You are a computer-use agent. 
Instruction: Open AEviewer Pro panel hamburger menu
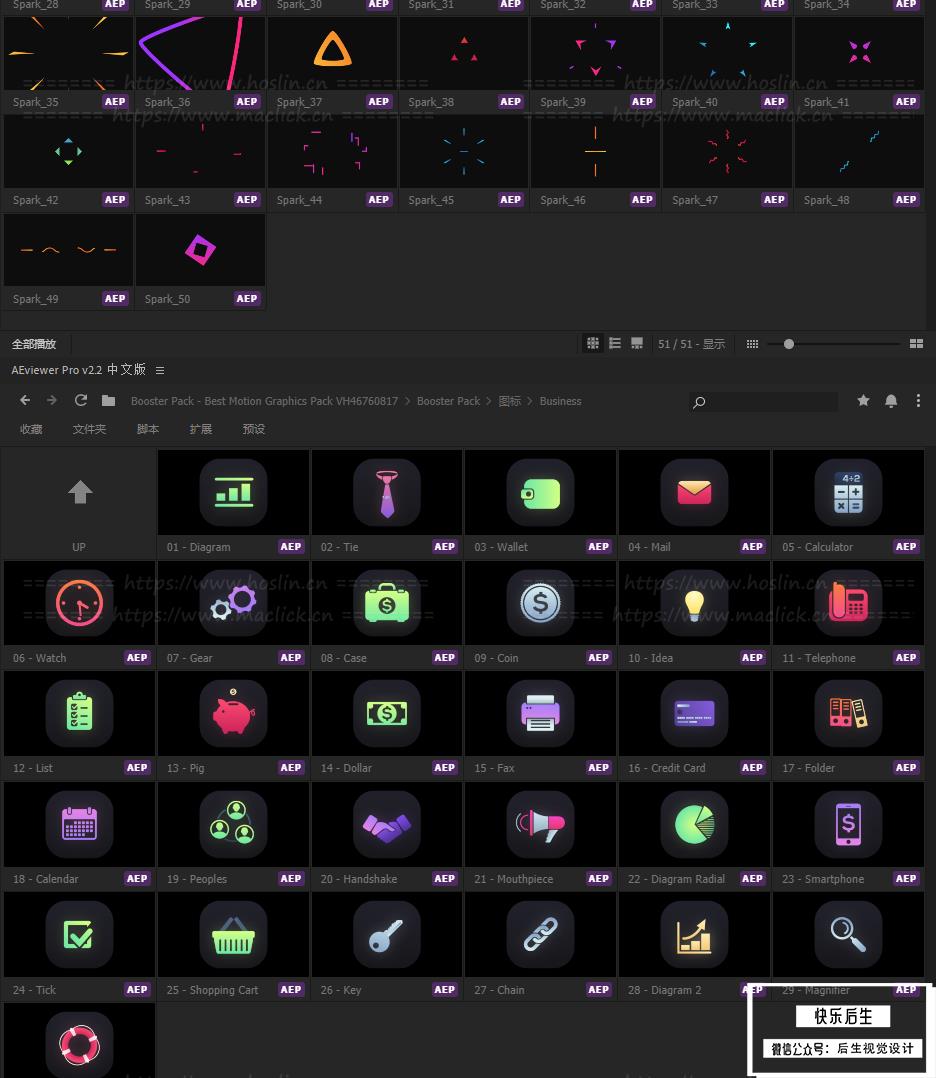pos(160,370)
